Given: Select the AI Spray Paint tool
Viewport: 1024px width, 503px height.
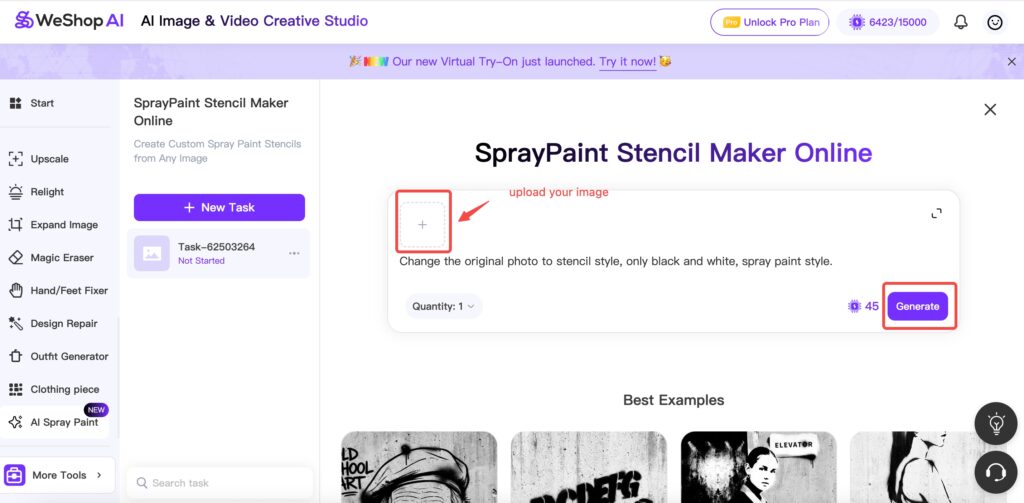Looking at the screenshot, I should point(55,422).
